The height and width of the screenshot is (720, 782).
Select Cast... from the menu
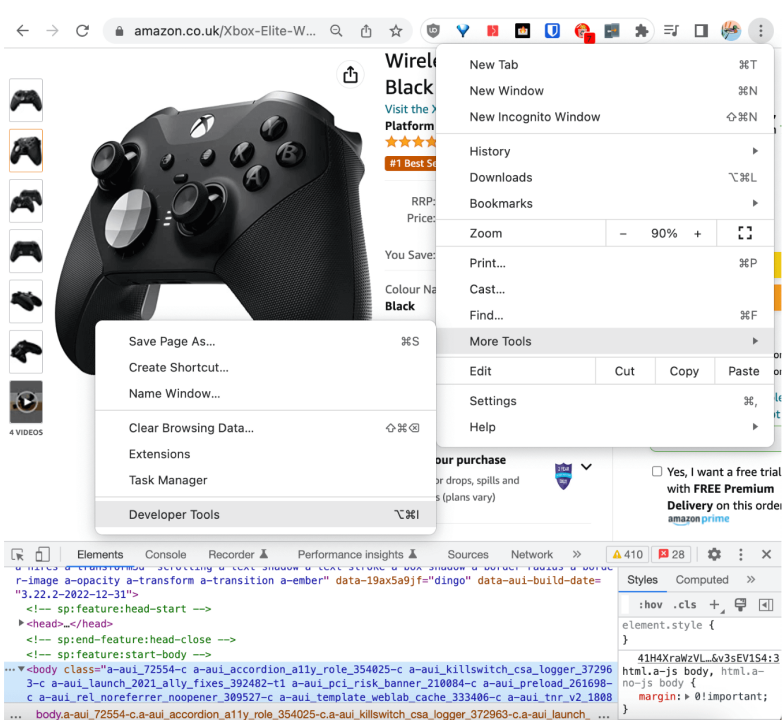(x=605, y=289)
